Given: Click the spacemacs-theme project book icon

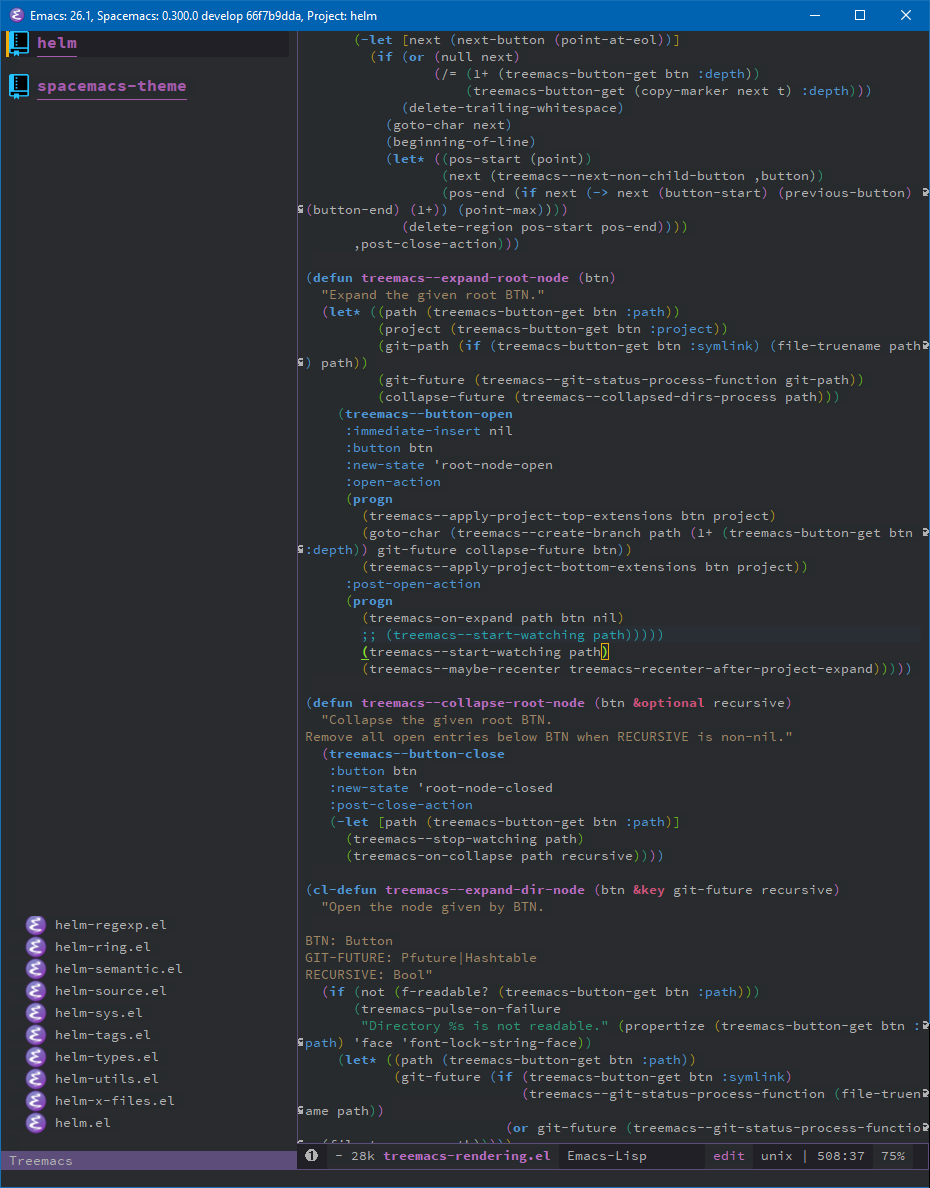Looking at the screenshot, I should pyautogui.click(x=18, y=86).
